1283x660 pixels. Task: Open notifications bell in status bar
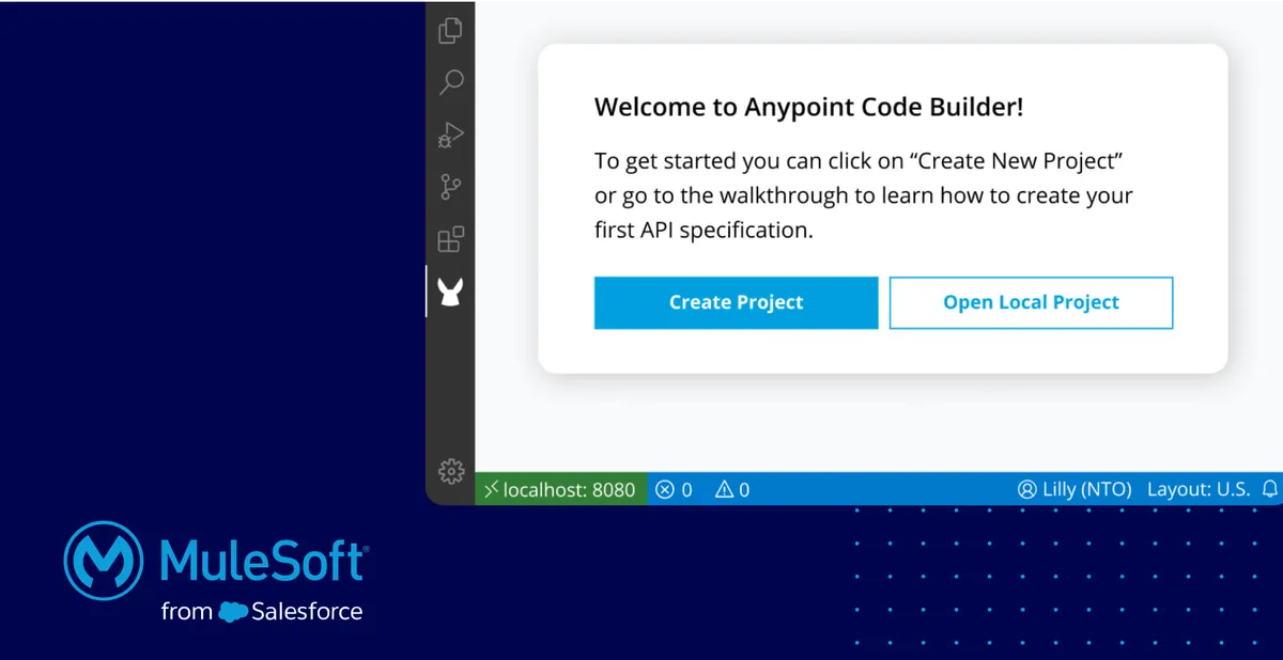1270,489
